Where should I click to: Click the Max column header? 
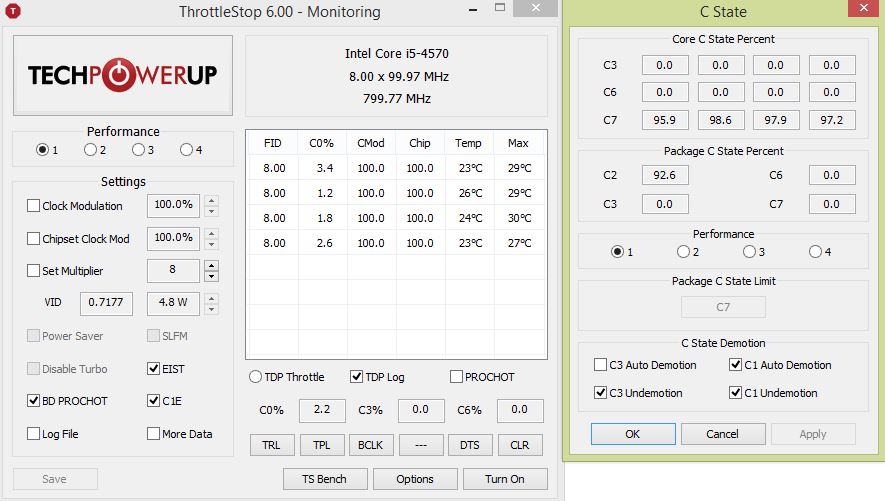click(518, 143)
